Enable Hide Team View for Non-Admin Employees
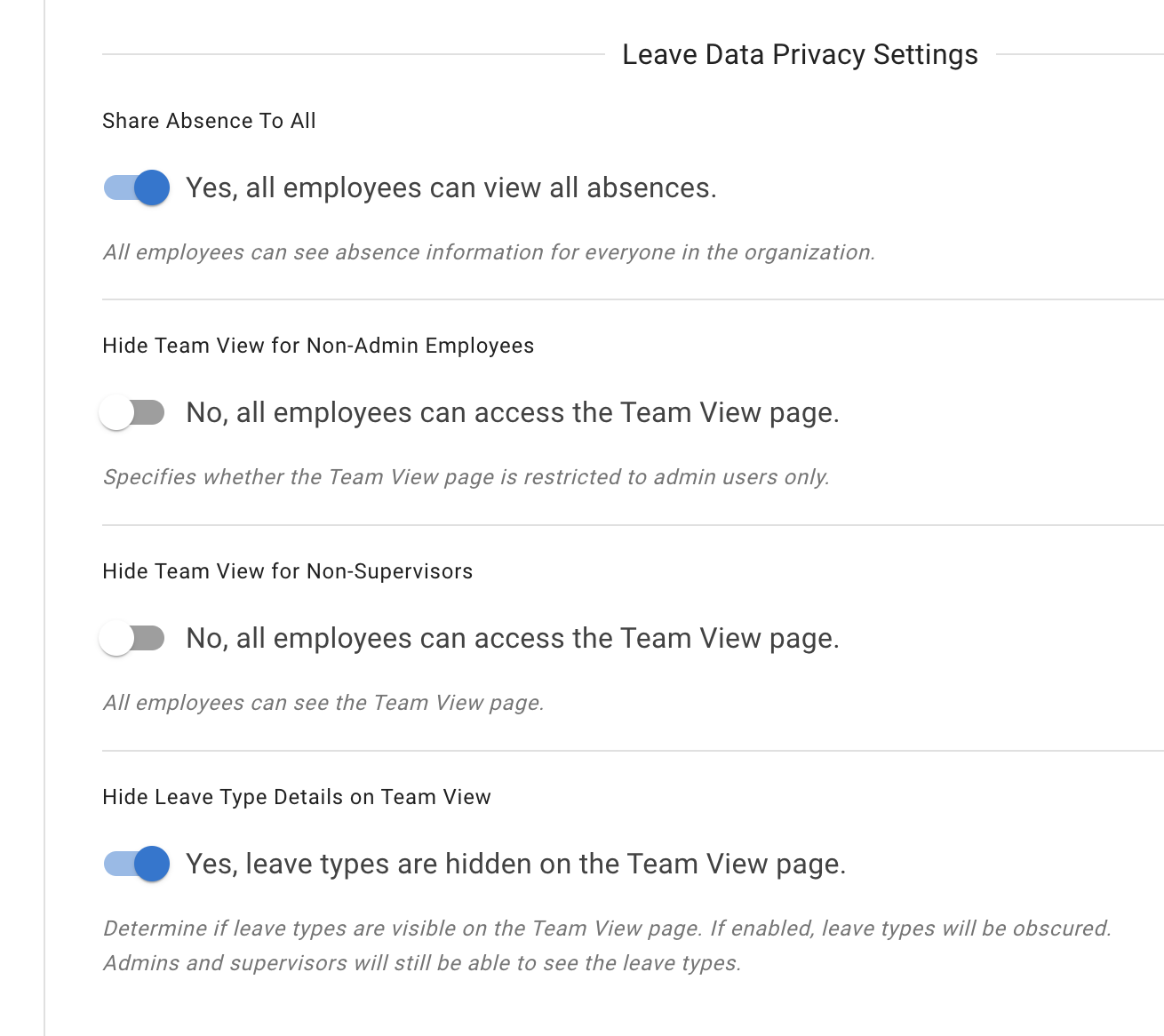 point(133,412)
